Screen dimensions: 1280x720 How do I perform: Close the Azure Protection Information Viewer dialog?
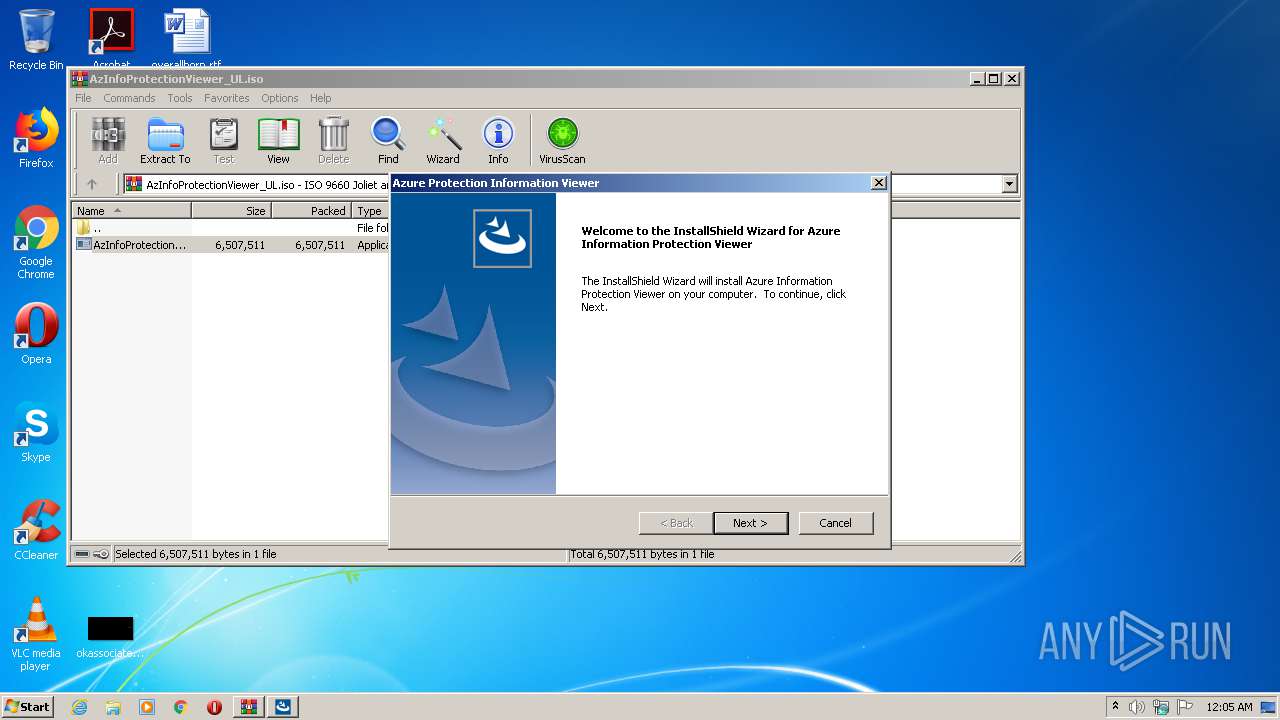click(x=878, y=183)
